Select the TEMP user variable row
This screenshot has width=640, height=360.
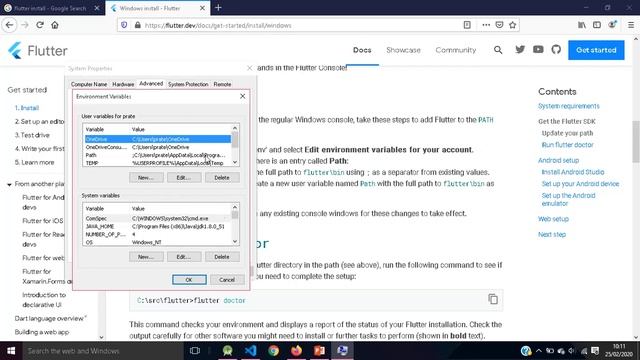click(x=158, y=163)
